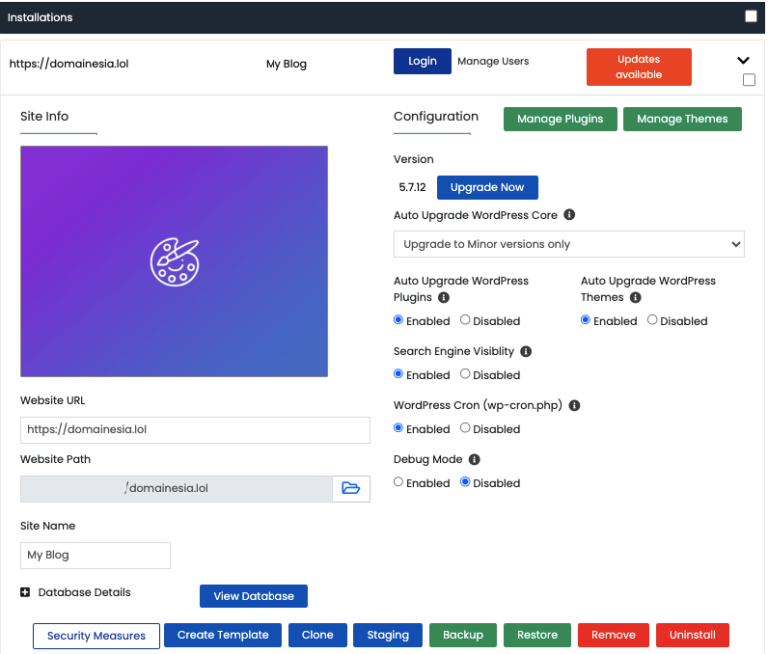Click the blue Login button

pos(422,61)
